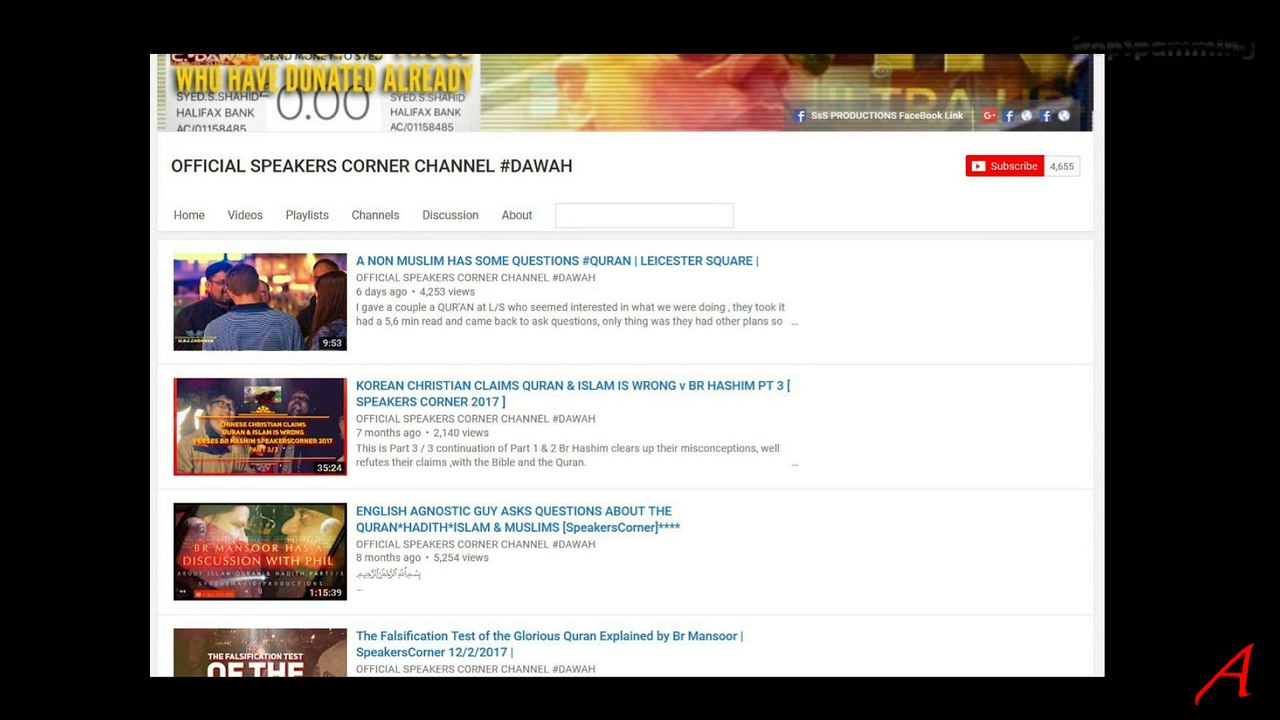The width and height of the screenshot is (1280, 720).
Task: Open the Google+ icon in the channel banner
Action: (989, 116)
